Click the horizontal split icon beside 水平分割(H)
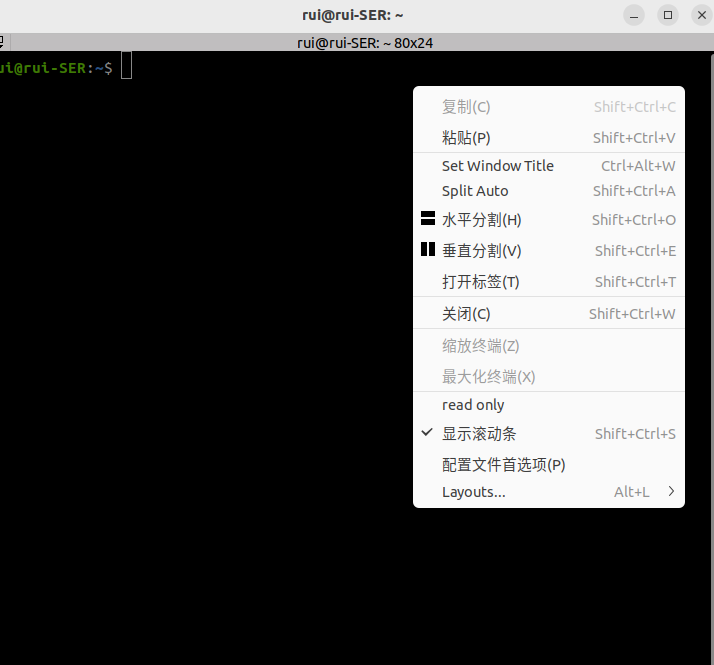 coord(428,219)
